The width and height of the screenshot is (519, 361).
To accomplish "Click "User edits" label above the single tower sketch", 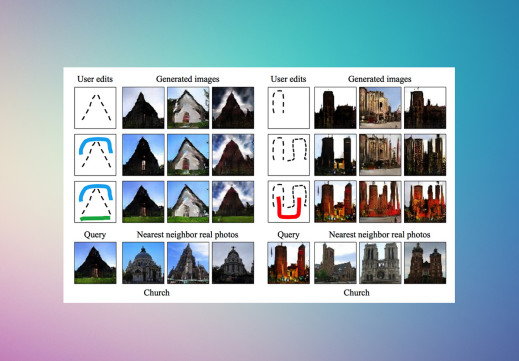I will (x=288, y=79).
